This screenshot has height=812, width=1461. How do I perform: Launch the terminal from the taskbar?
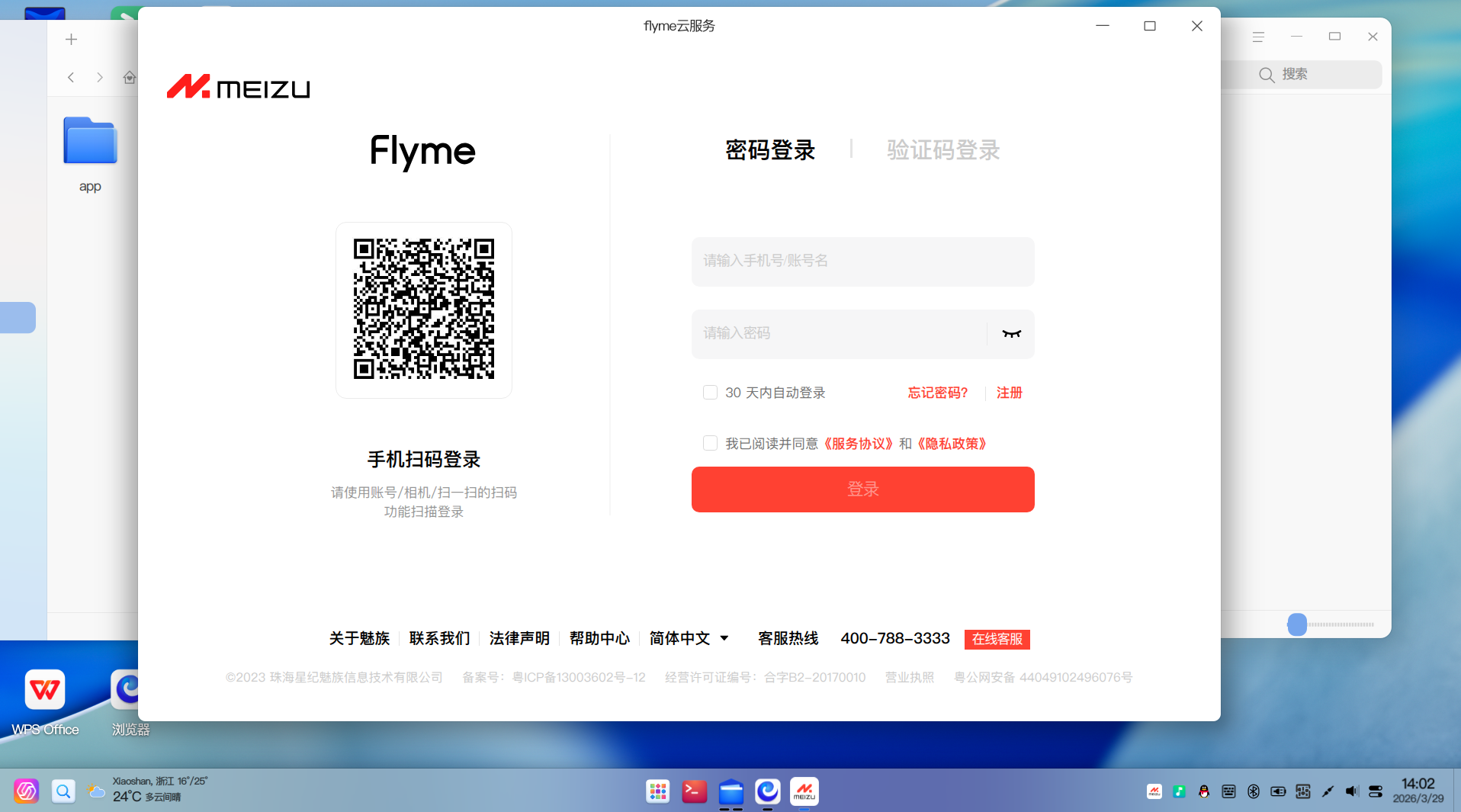[x=695, y=791]
